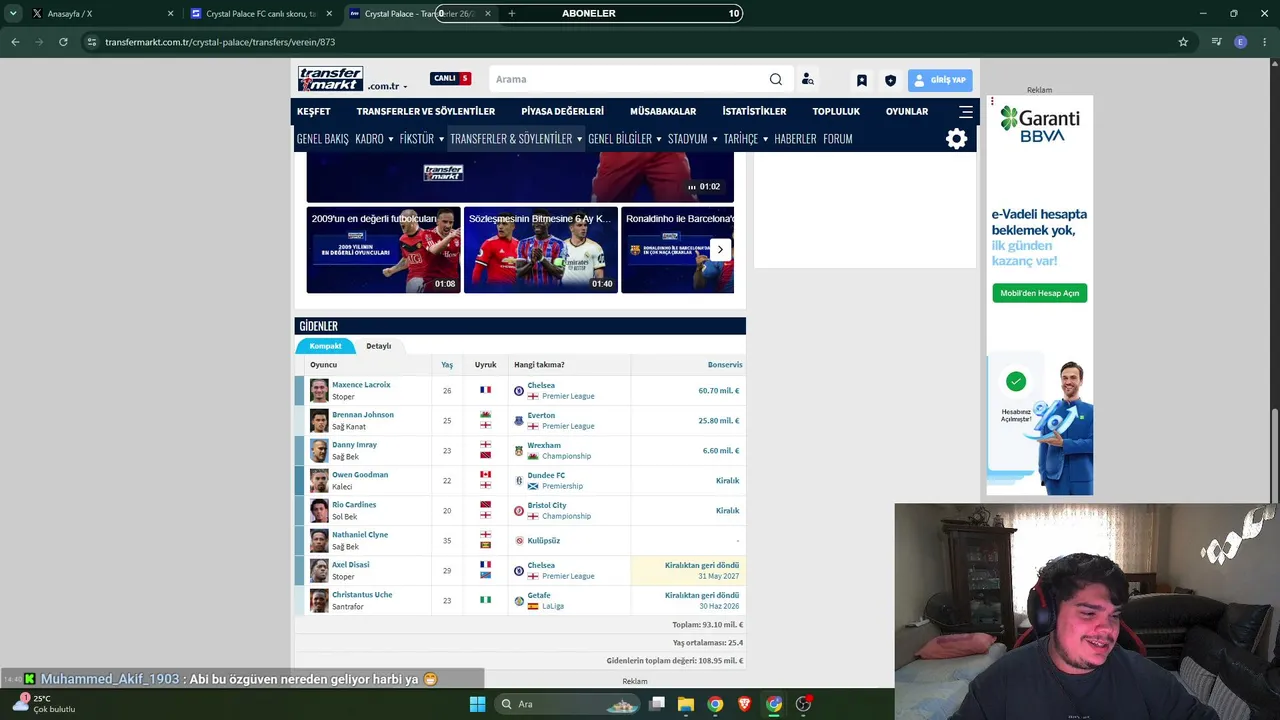Open the İSTATİSTİKLER menu
This screenshot has width=1280, height=720.
[x=754, y=111]
